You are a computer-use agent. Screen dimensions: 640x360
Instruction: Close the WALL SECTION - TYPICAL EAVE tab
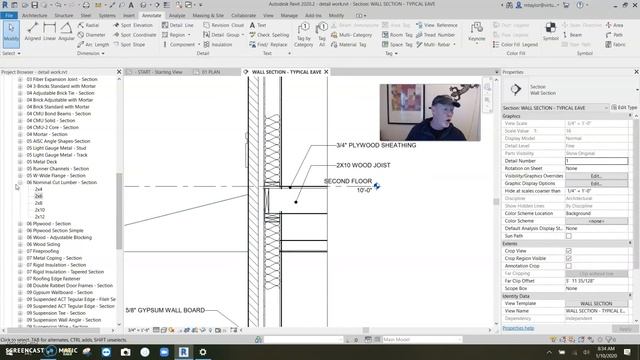coord(326,72)
